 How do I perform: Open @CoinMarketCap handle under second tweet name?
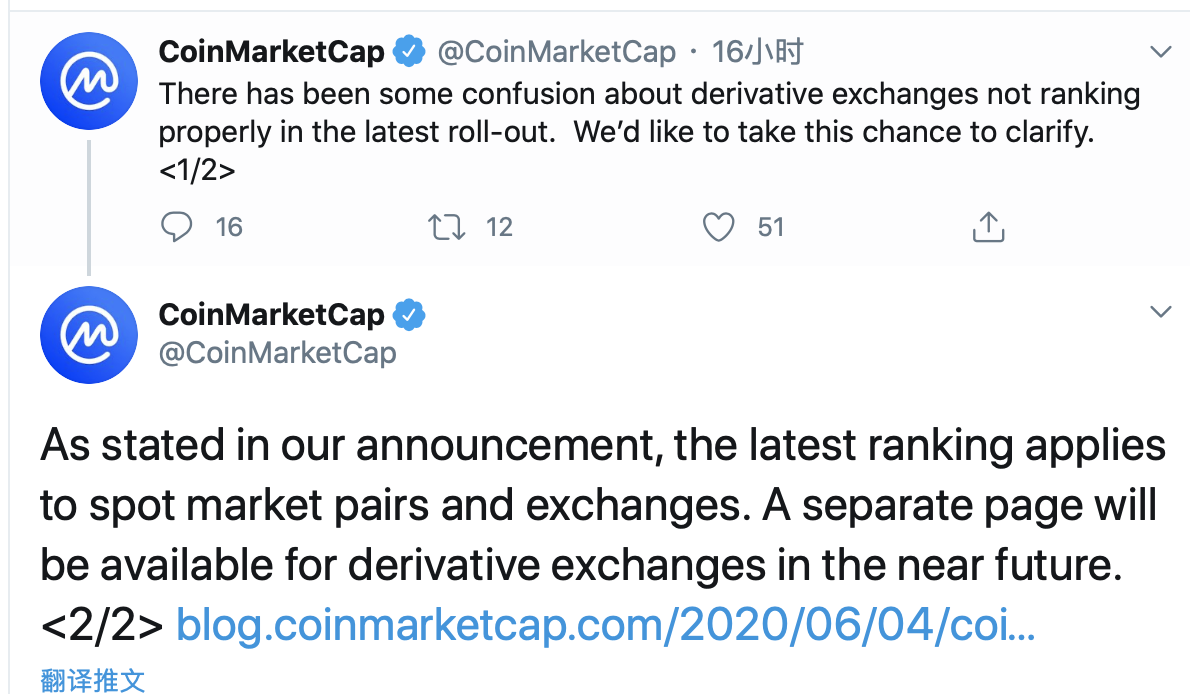(278, 352)
